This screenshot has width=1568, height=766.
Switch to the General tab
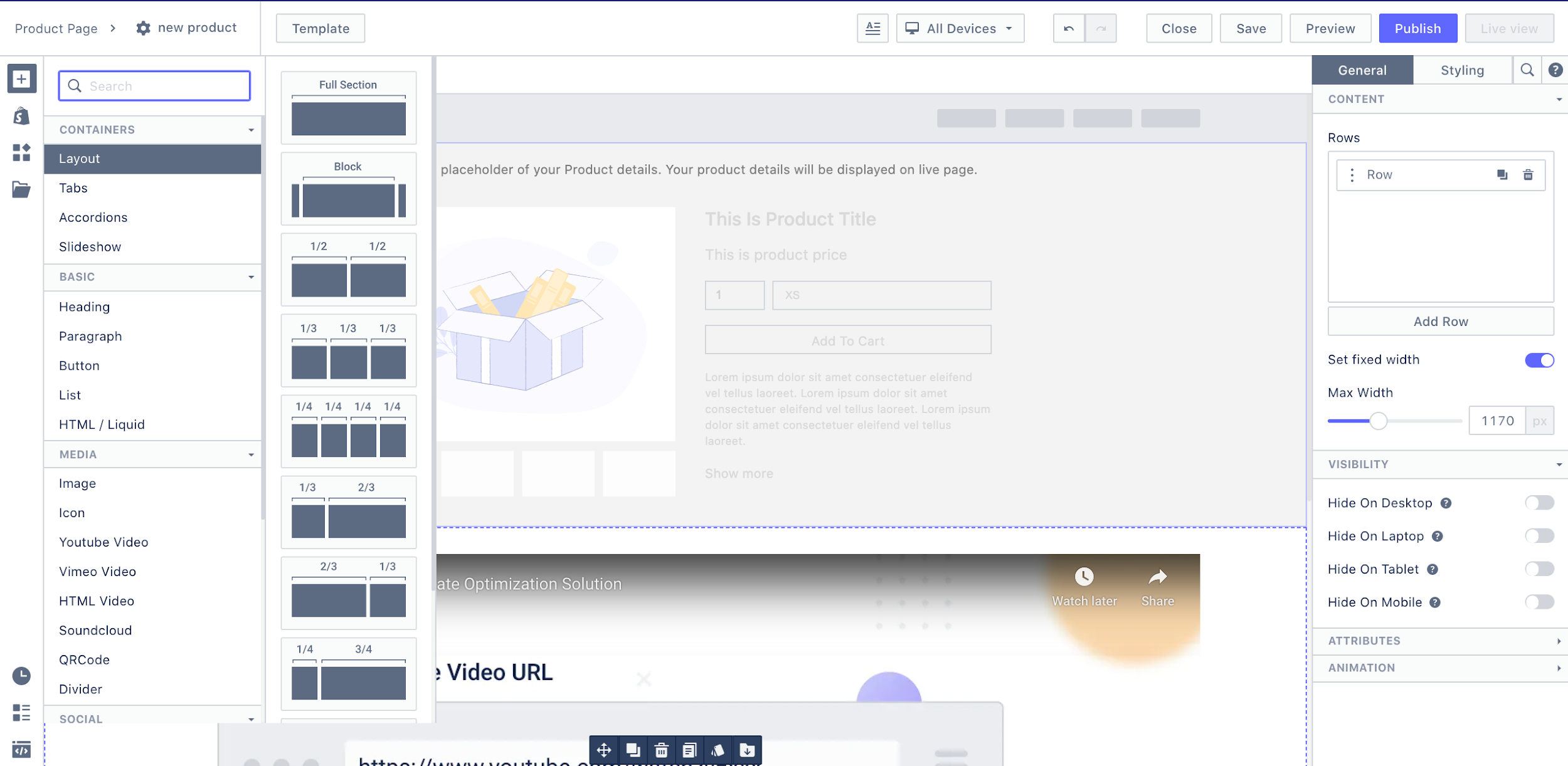[1362, 70]
